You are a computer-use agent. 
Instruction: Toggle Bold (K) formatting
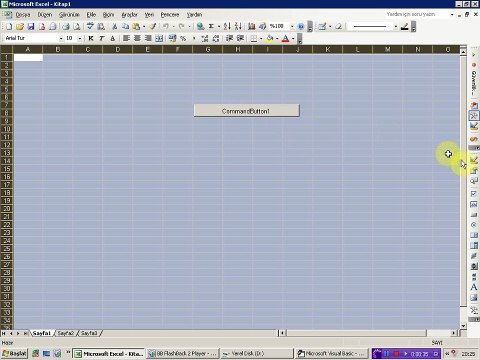(x=91, y=38)
